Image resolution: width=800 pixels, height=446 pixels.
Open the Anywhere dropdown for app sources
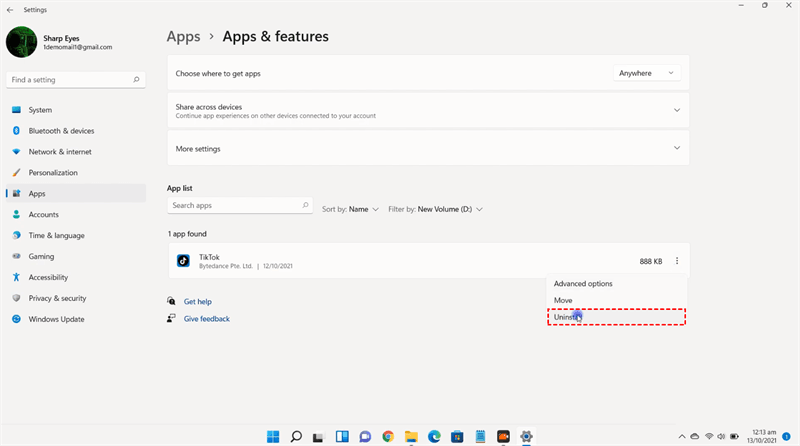pyautogui.click(x=646, y=73)
